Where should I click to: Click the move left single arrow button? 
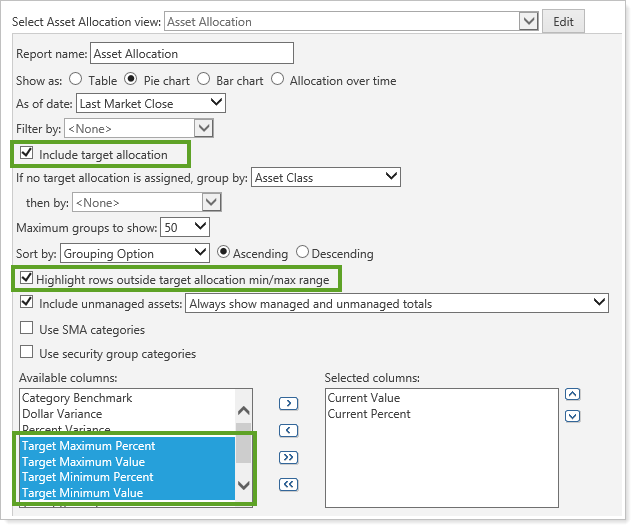288,431
